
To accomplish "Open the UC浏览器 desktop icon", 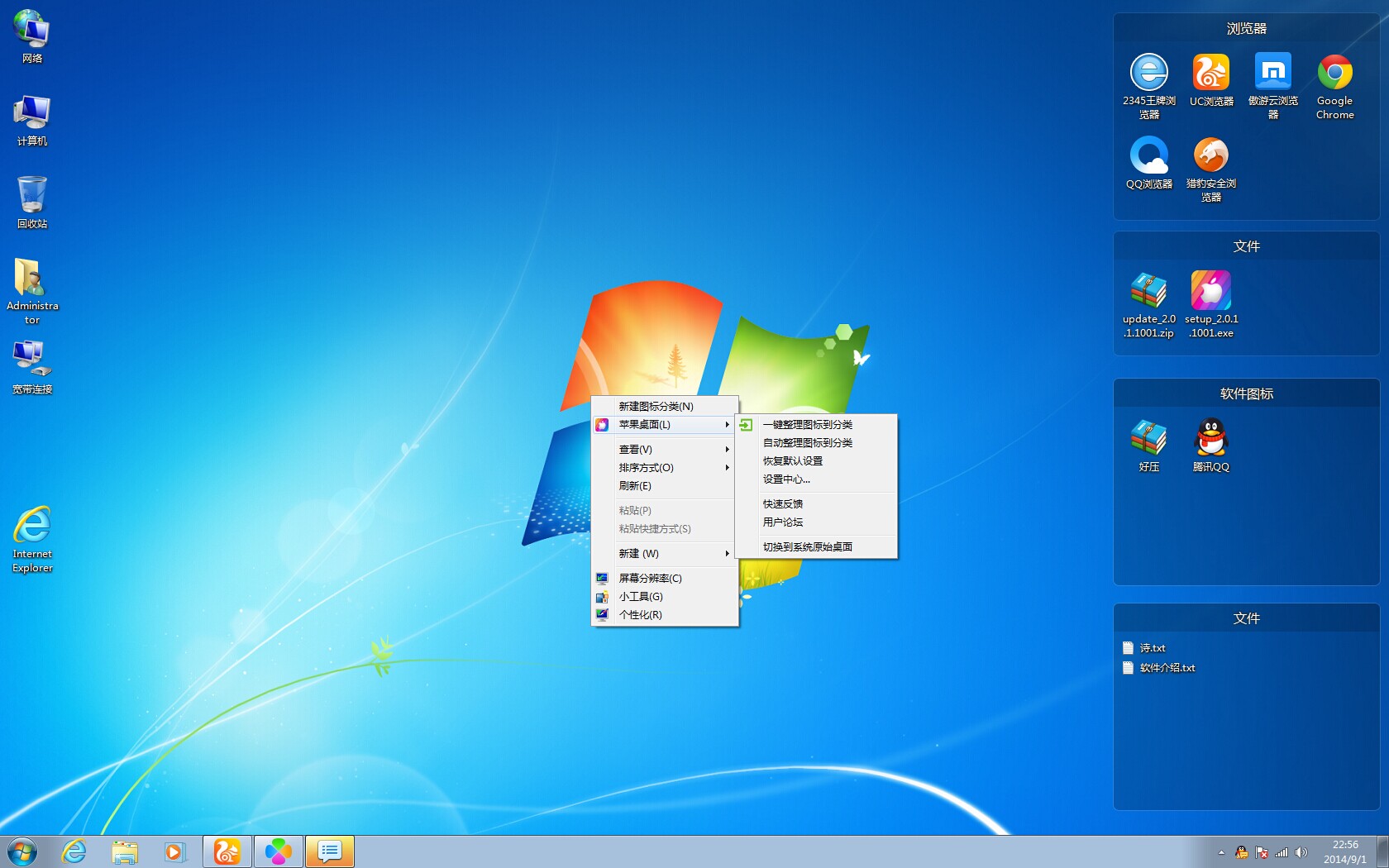I will tap(1210, 74).
